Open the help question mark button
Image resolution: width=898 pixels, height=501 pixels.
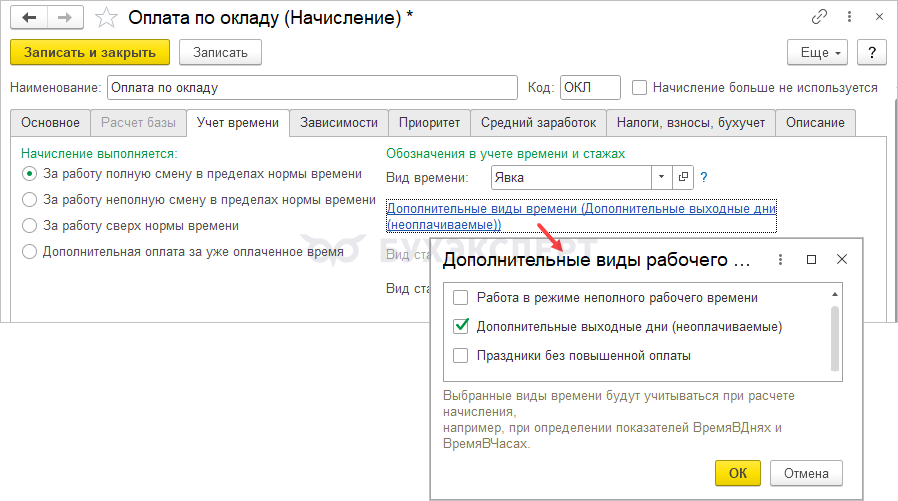point(872,52)
